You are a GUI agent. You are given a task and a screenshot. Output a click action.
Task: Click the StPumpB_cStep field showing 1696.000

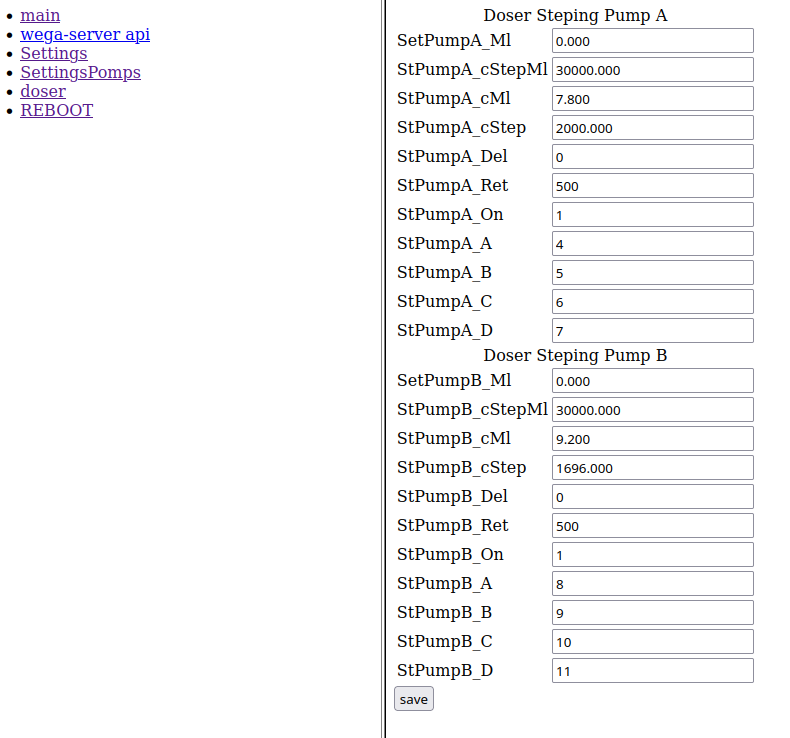pyautogui.click(x=652, y=468)
